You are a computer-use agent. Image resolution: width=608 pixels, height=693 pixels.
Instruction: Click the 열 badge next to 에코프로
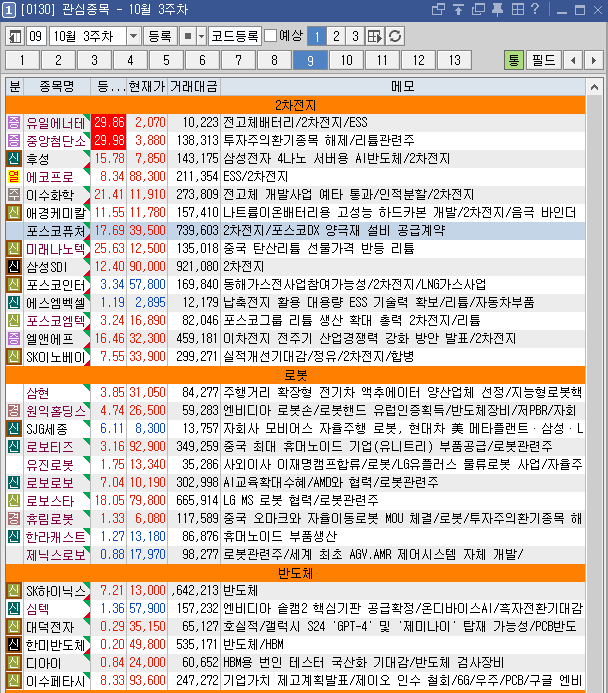click(13, 176)
